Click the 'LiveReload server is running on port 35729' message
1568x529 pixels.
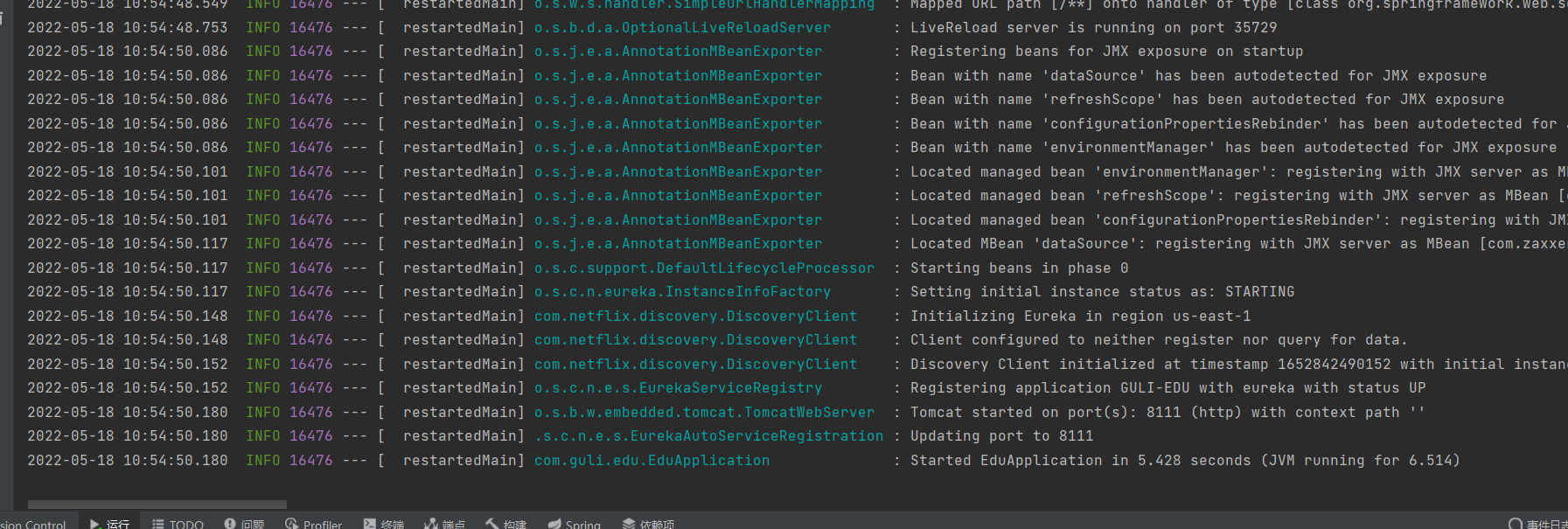[x=1093, y=28]
